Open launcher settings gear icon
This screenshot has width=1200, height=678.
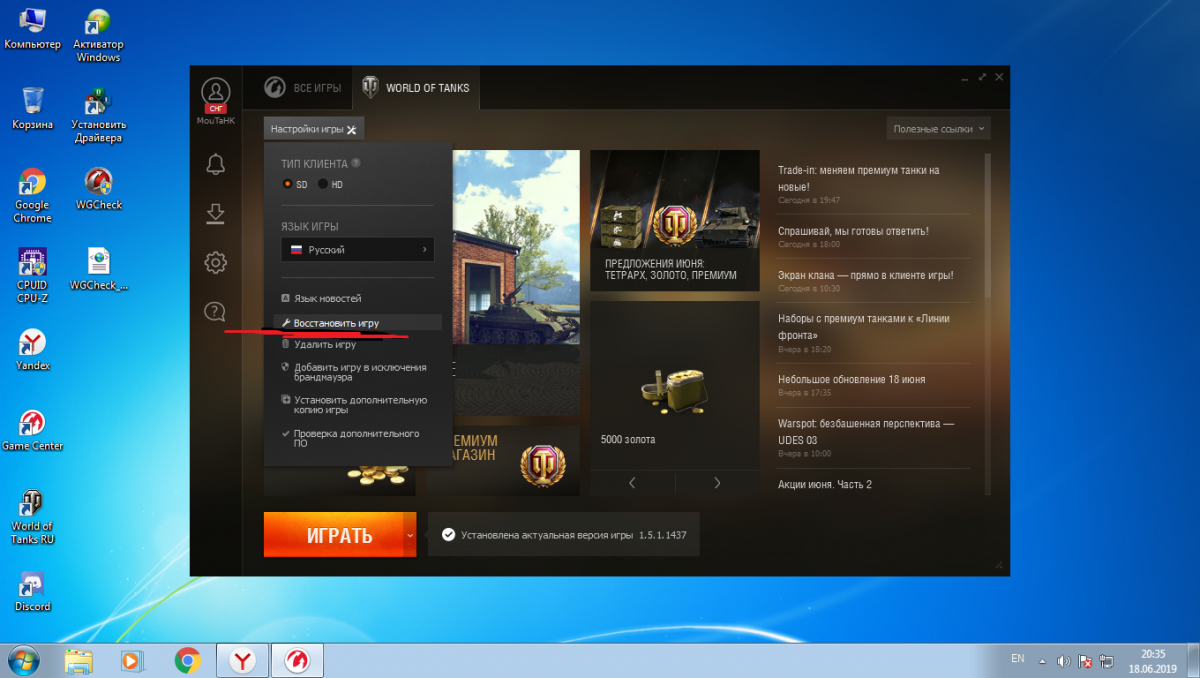tap(215, 263)
